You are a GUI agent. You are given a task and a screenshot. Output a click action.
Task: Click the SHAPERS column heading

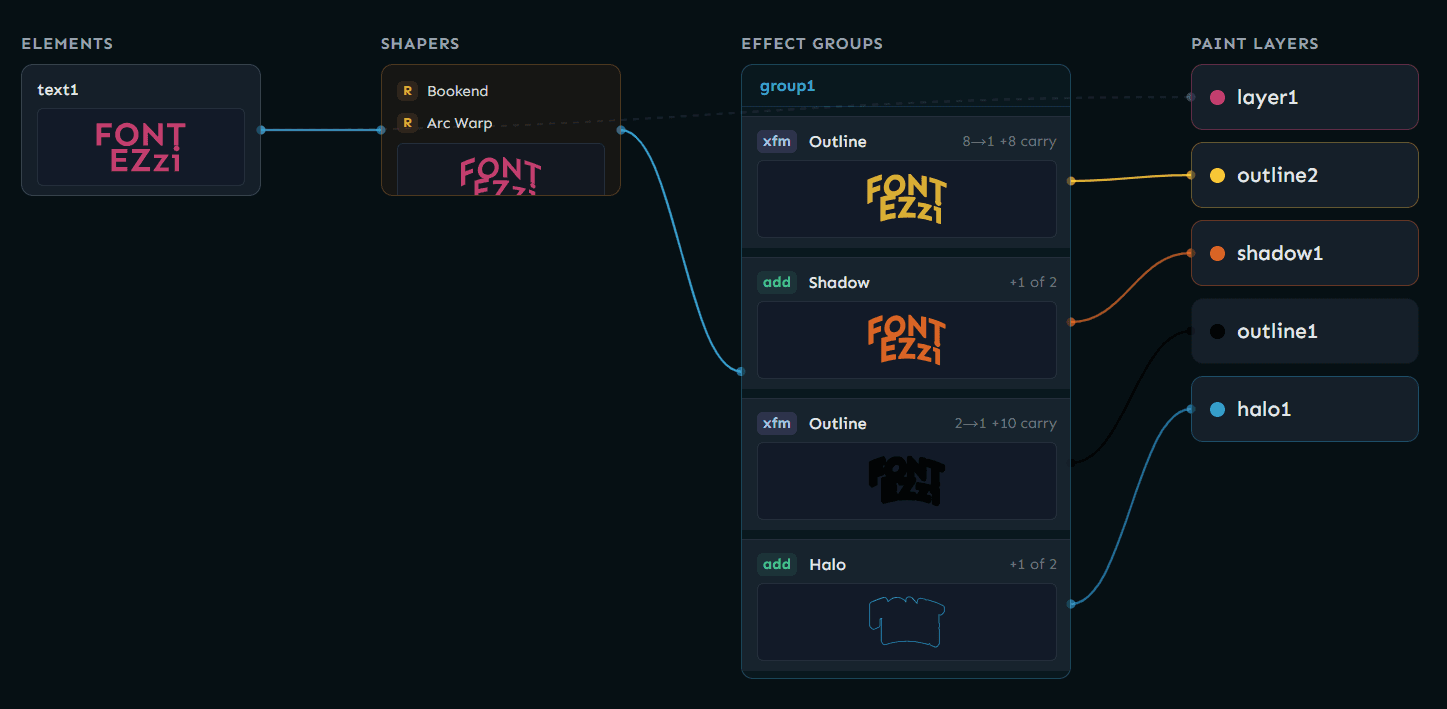point(420,44)
